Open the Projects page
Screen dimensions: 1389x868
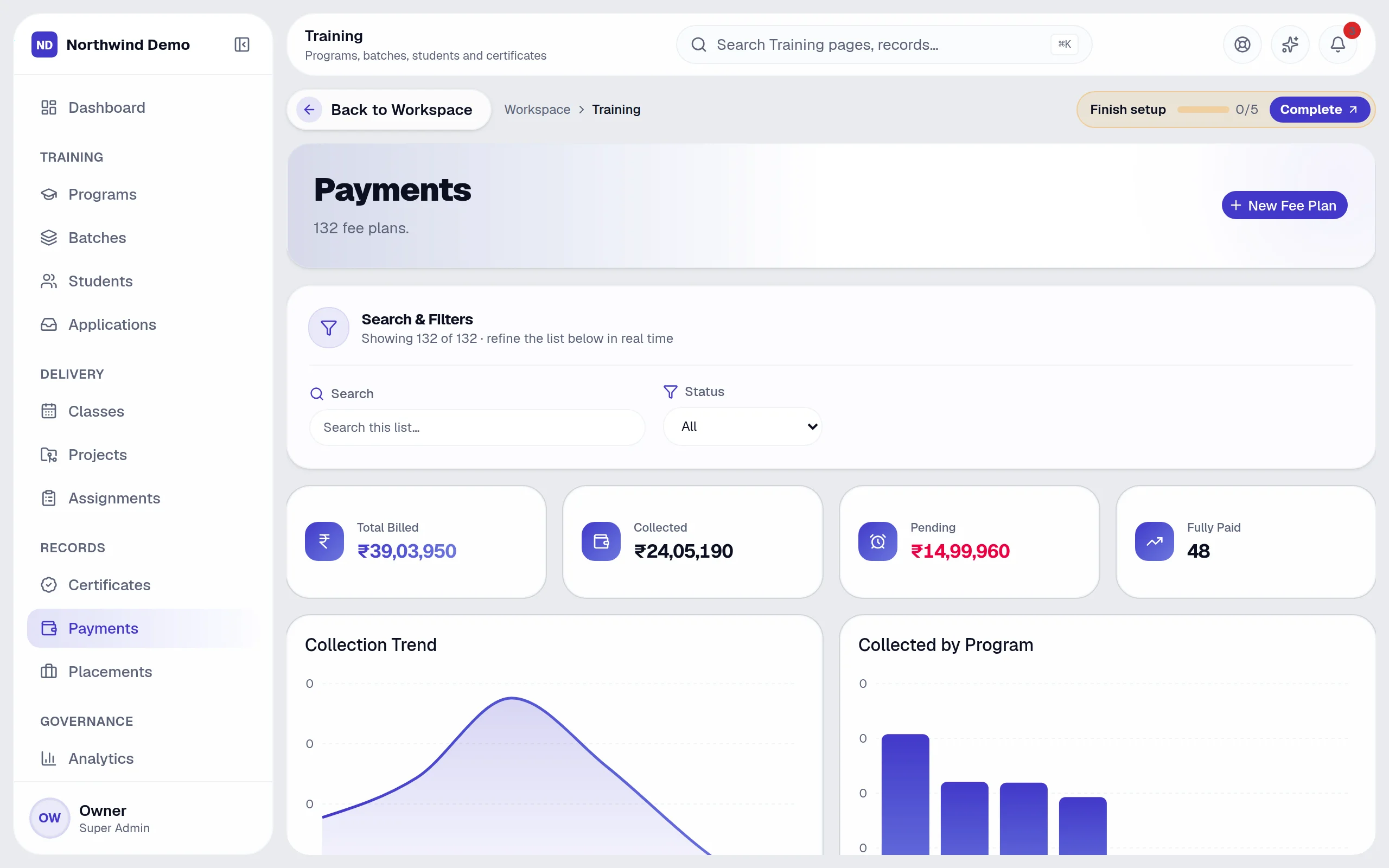[x=143, y=455]
